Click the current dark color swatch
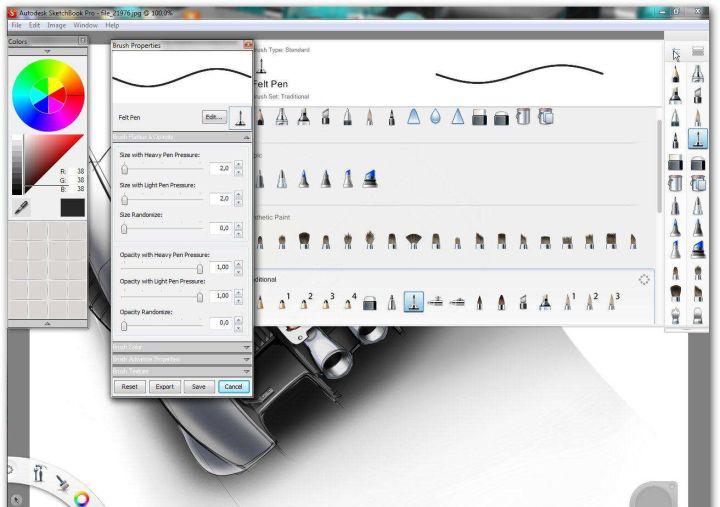 coord(73,208)
